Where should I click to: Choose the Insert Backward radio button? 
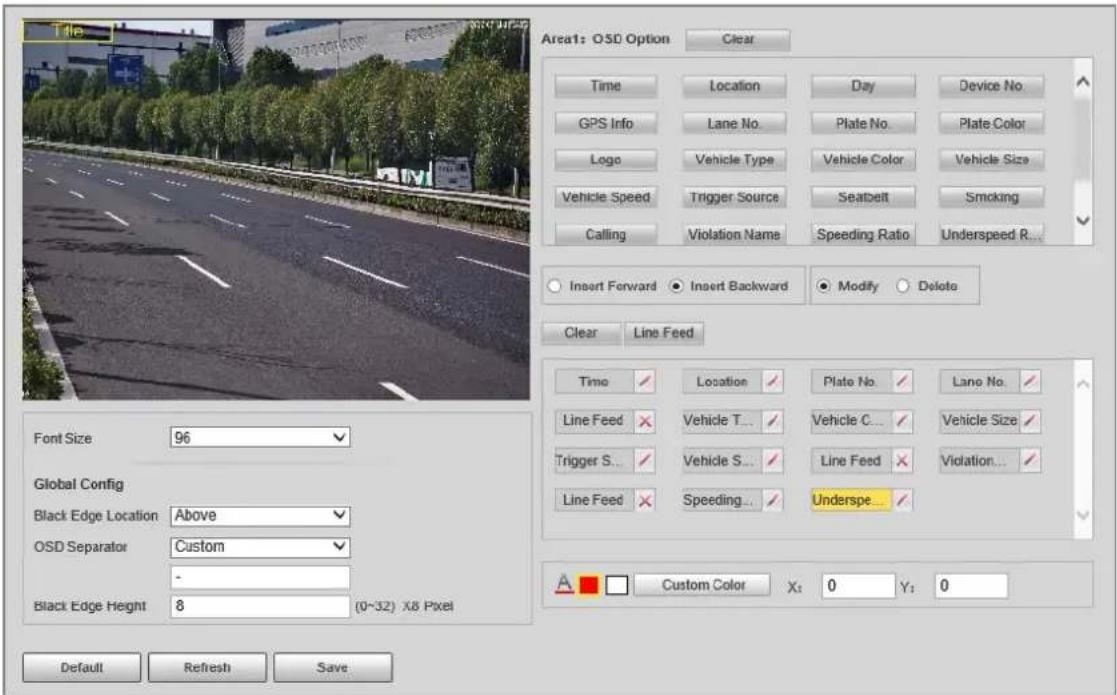pyautogui.click(x=675, y=286)
